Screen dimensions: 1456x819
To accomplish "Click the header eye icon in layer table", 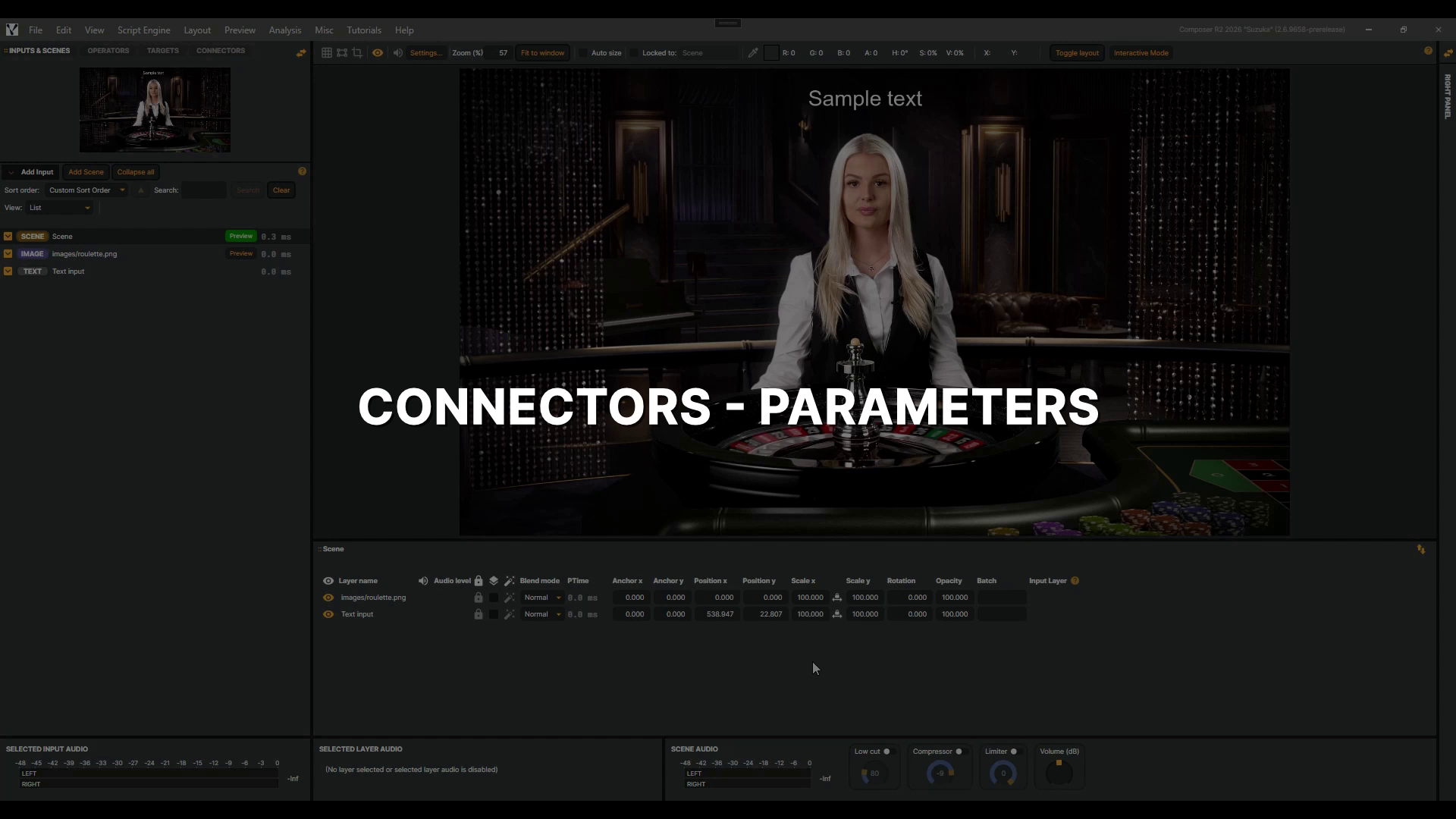I will tap(328, 581).
